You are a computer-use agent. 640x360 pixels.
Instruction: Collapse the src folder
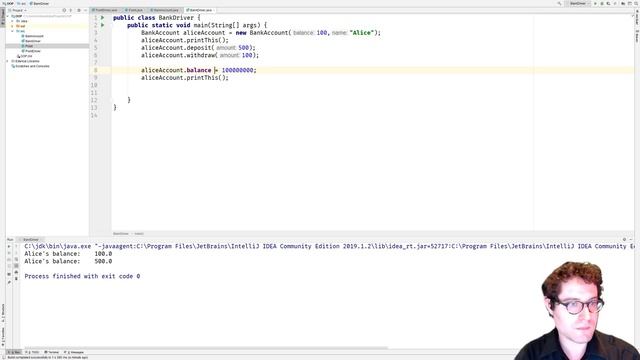click(x=13, y=31)
